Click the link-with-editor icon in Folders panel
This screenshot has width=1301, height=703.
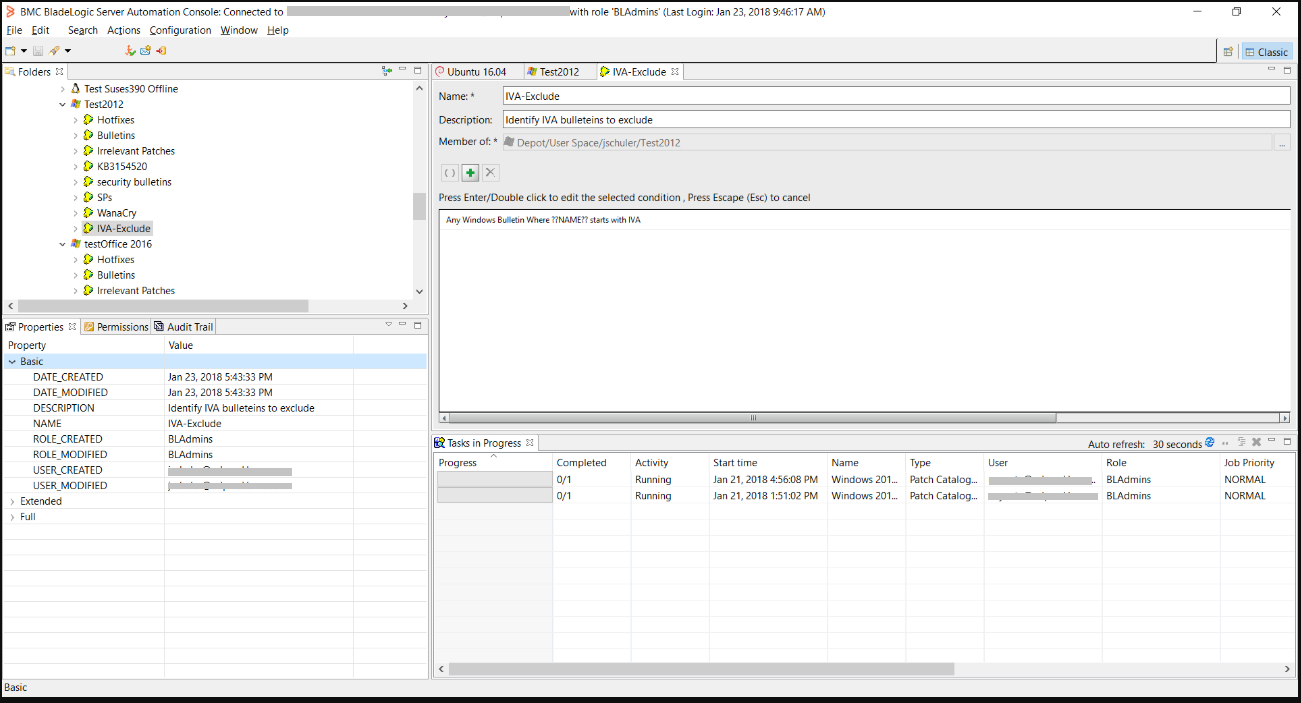387,71
